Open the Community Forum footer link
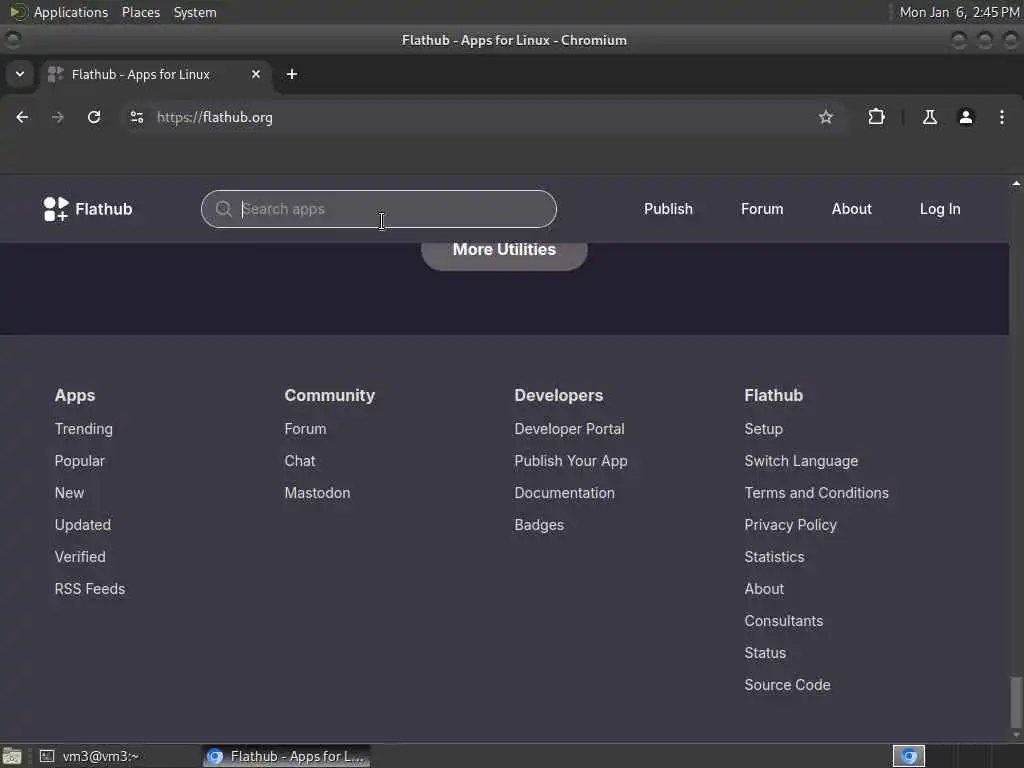The width and height of the screenshot is (1024, 768). coord(305,429)
